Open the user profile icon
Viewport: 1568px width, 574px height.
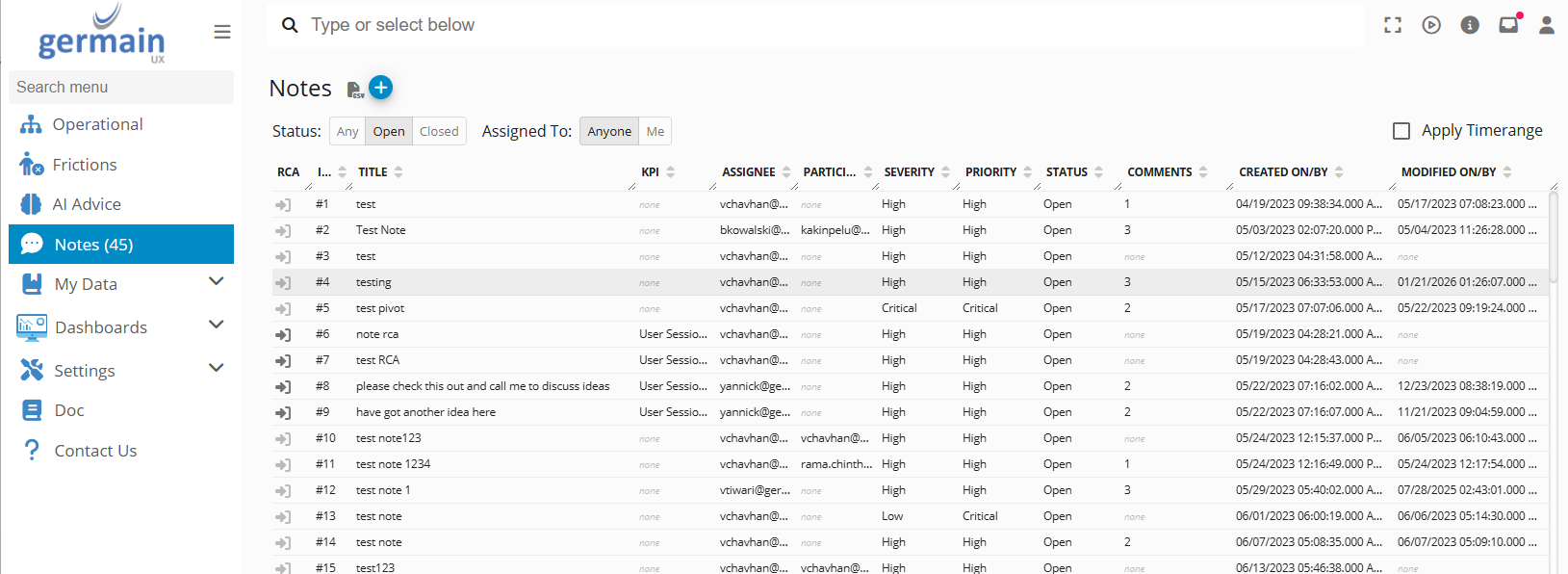point(1547,25)
